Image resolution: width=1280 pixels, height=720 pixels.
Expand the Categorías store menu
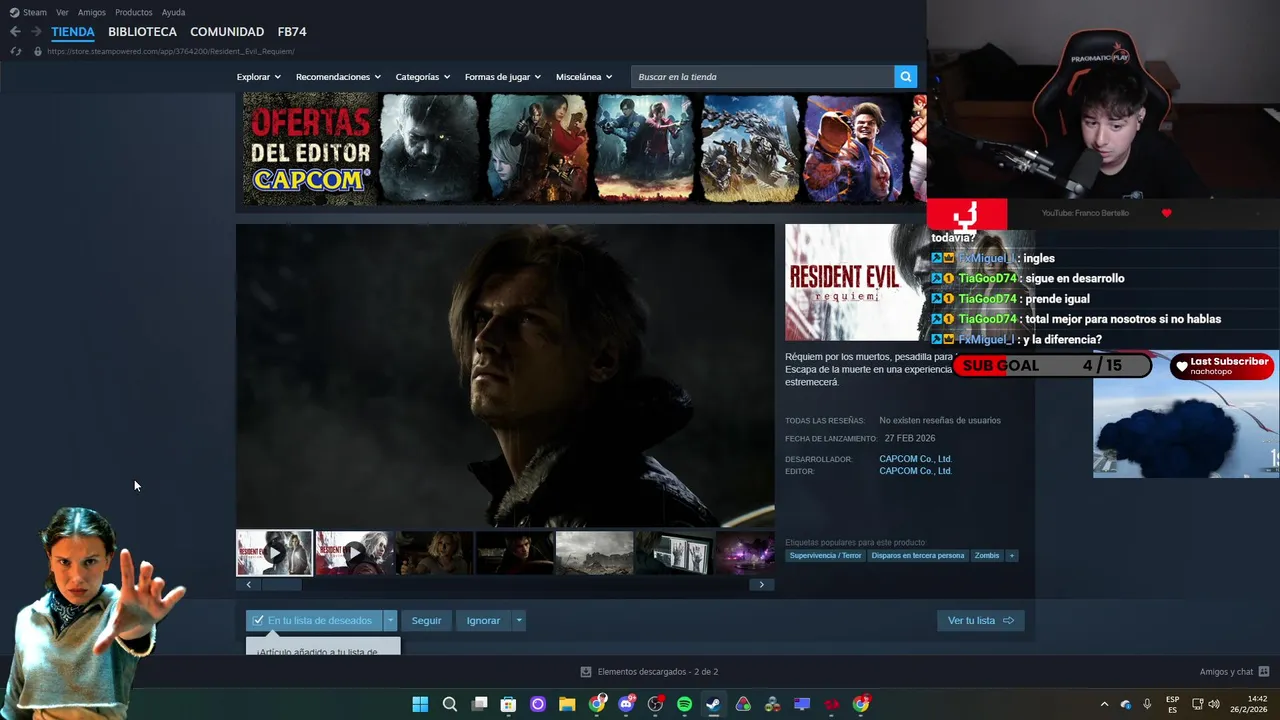pos(422,77)
